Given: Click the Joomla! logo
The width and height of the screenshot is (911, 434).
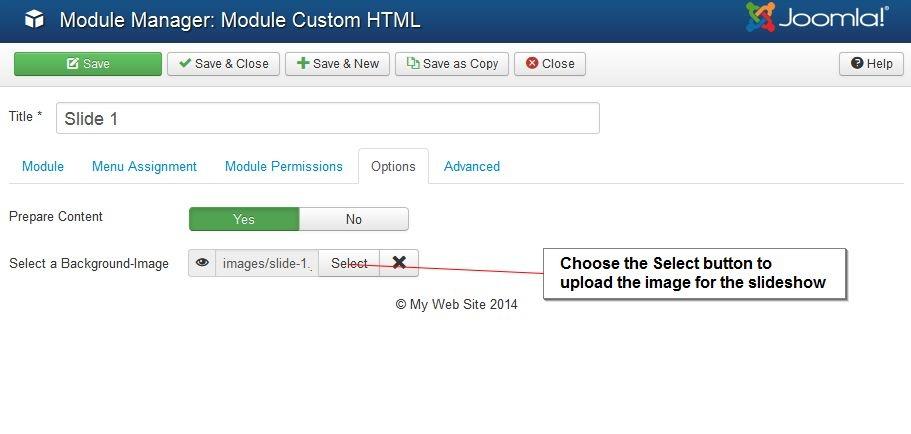Looking at the screenshot, I should [817, 19].
